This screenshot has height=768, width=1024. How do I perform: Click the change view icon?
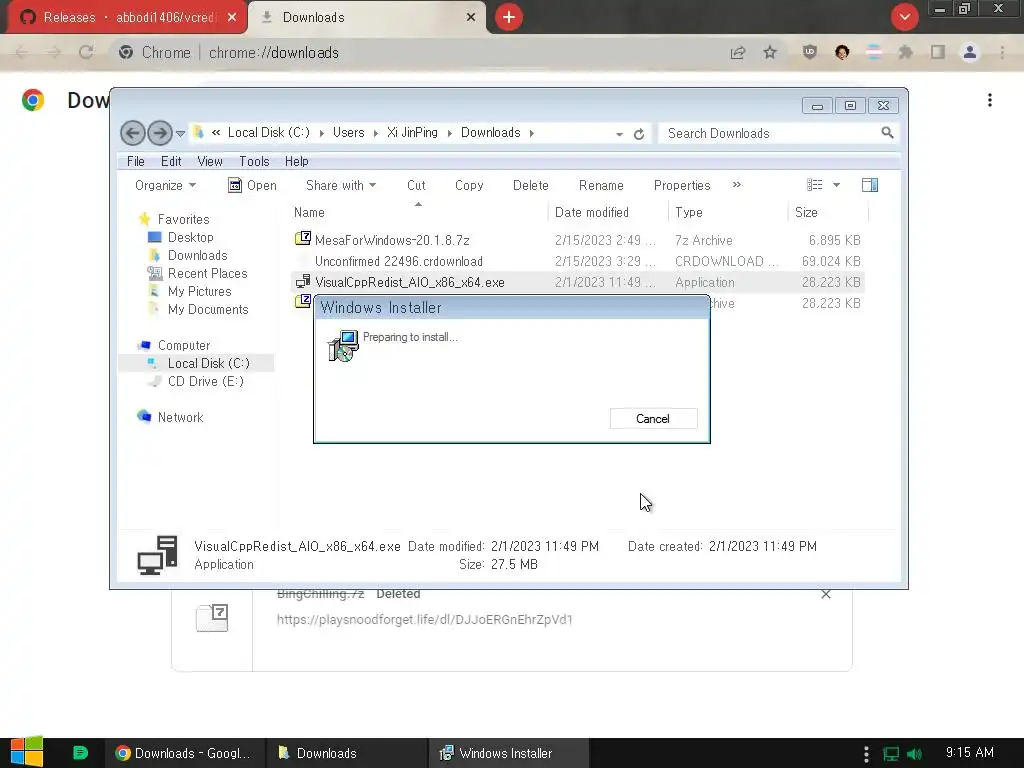(814, 185)
